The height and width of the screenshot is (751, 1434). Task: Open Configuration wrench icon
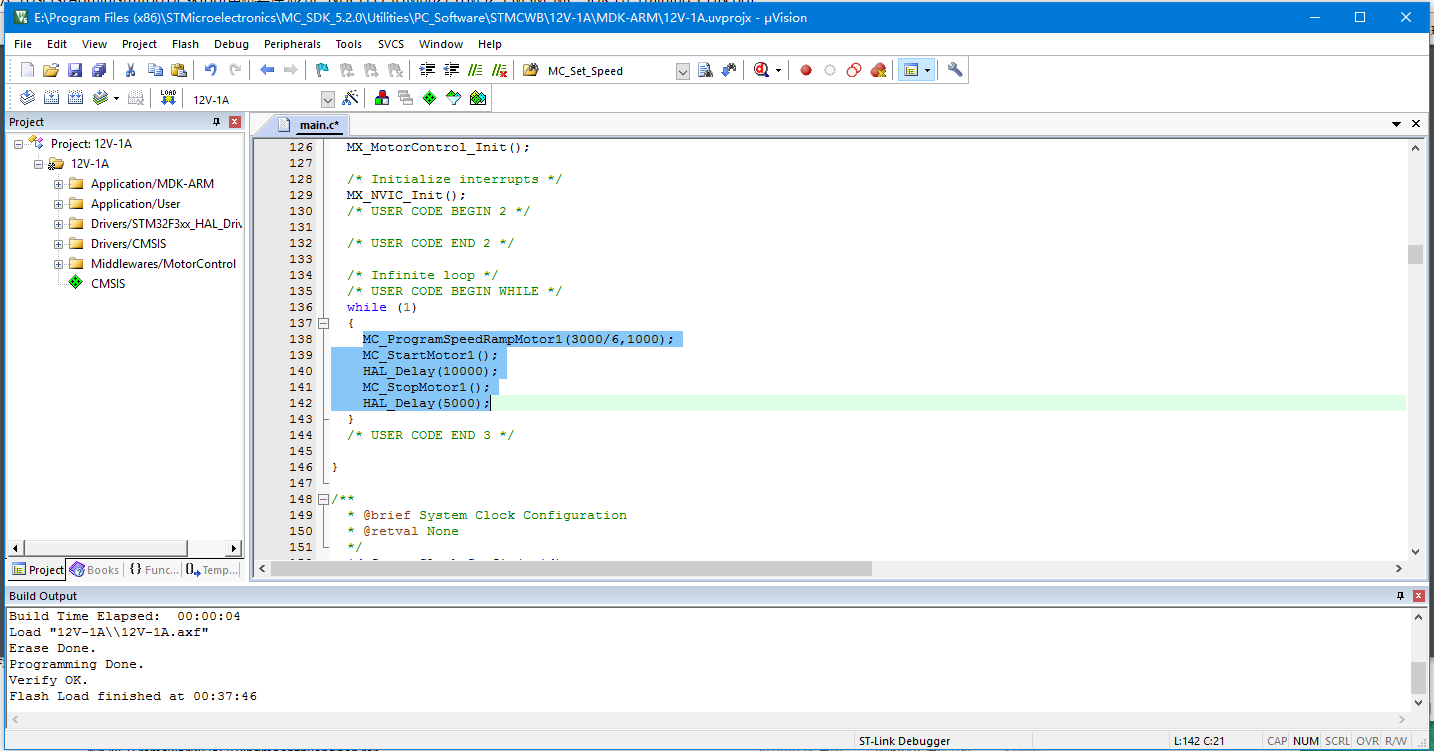[955, 70]
